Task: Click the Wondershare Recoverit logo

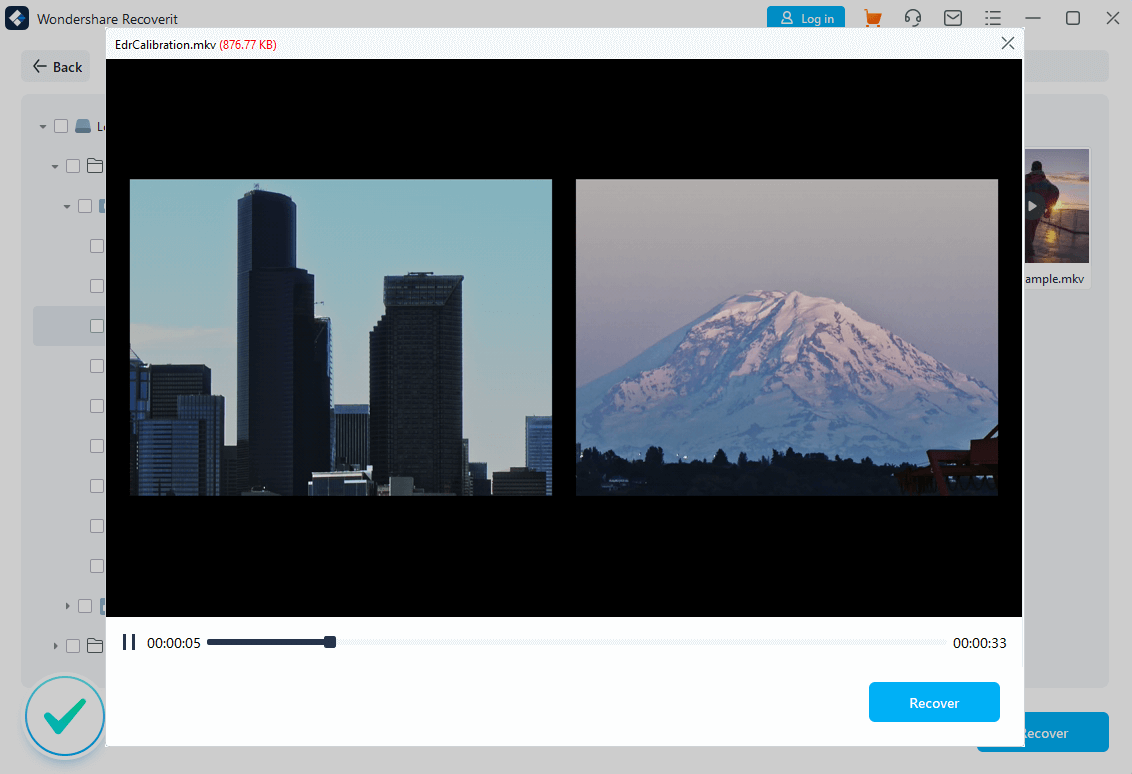Action: (16, 18)
